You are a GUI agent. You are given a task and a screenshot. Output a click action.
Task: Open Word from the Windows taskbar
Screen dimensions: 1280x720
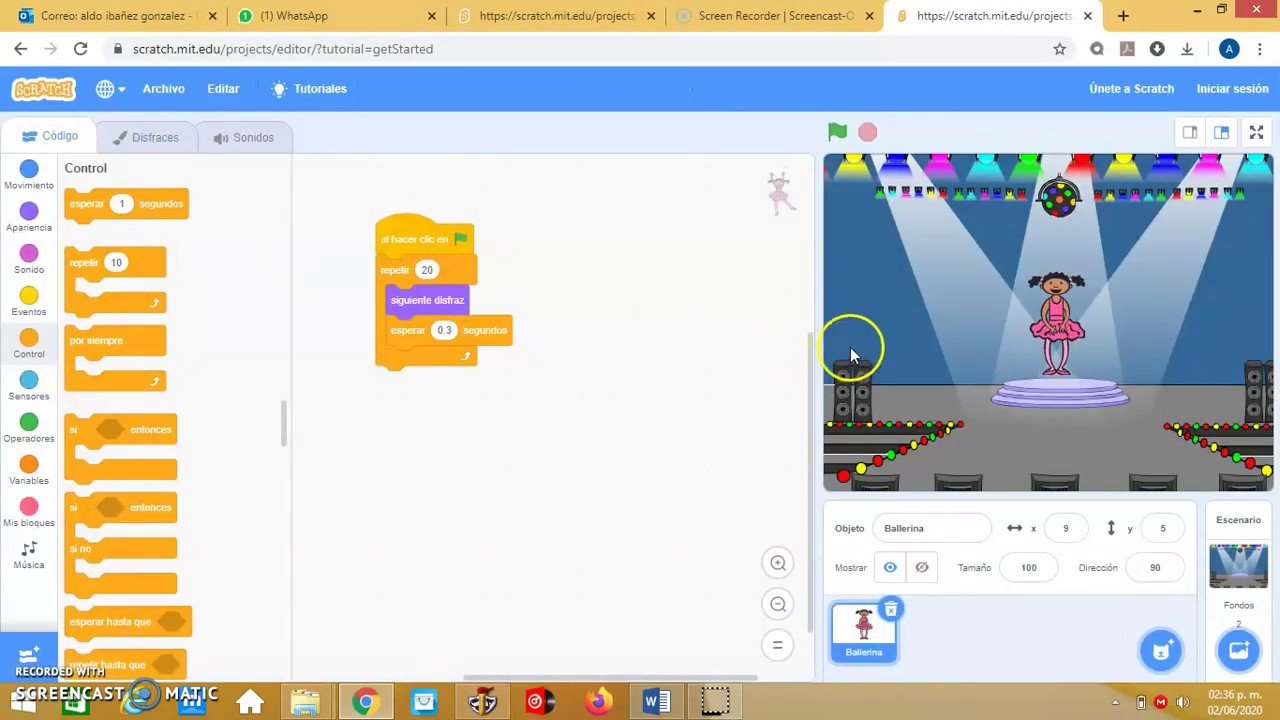[x=657, y=702]
